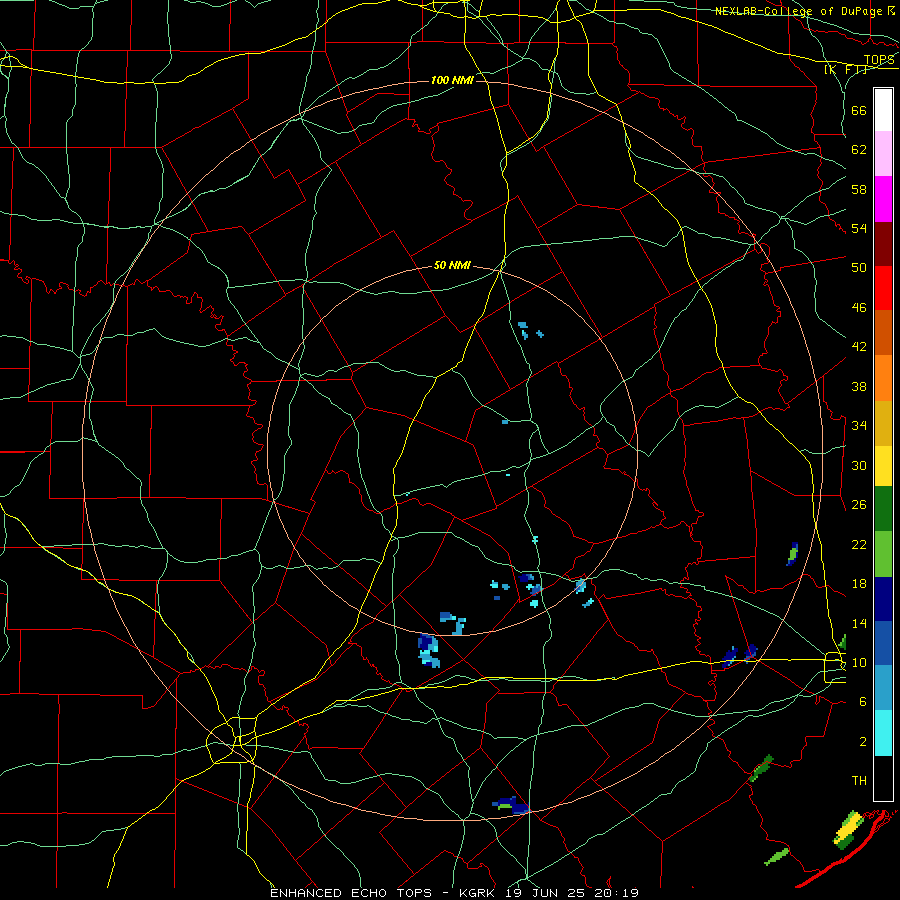The image size is (900, 900).
Task: Click the 18 legend value
Action: [x=859, y=584]
